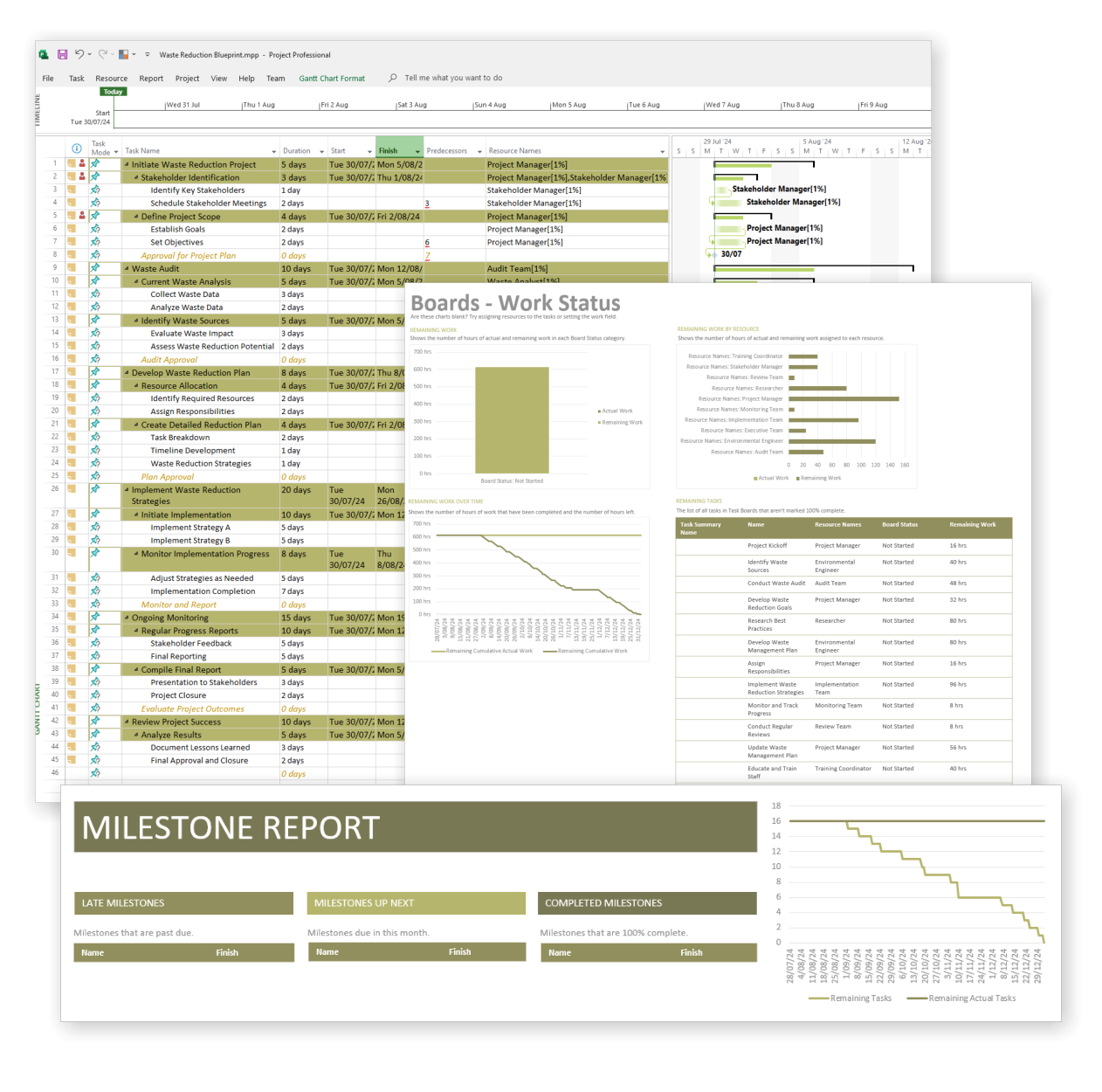1102x1092 pixels.
Task: Click the task mode pin for Define Project Scope
Action: point(95,216)
